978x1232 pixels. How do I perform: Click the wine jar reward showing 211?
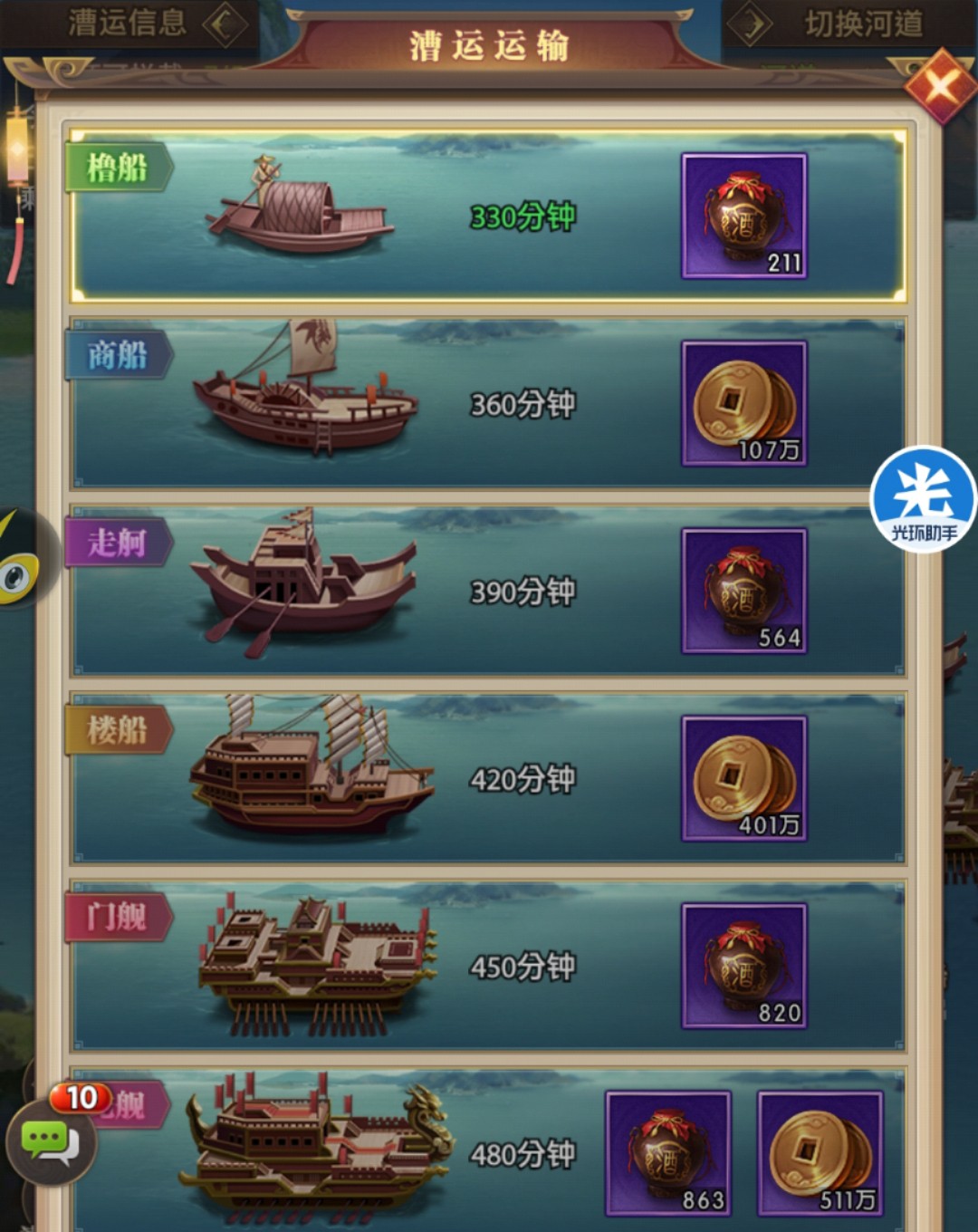coord(744,216)
